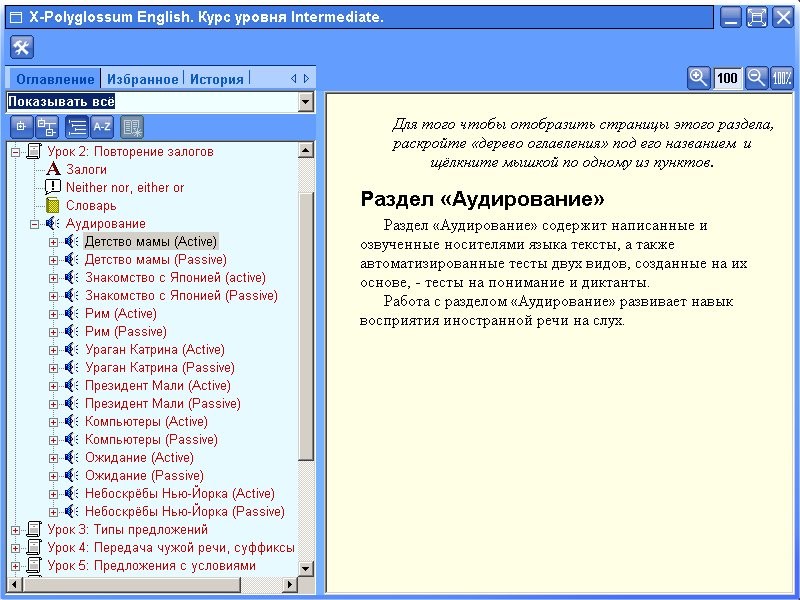Image resolution: width=800 pixels, height=600 pixels.
Task: Click the A-Z sort toolbar icon
Action: coord(102,127)
